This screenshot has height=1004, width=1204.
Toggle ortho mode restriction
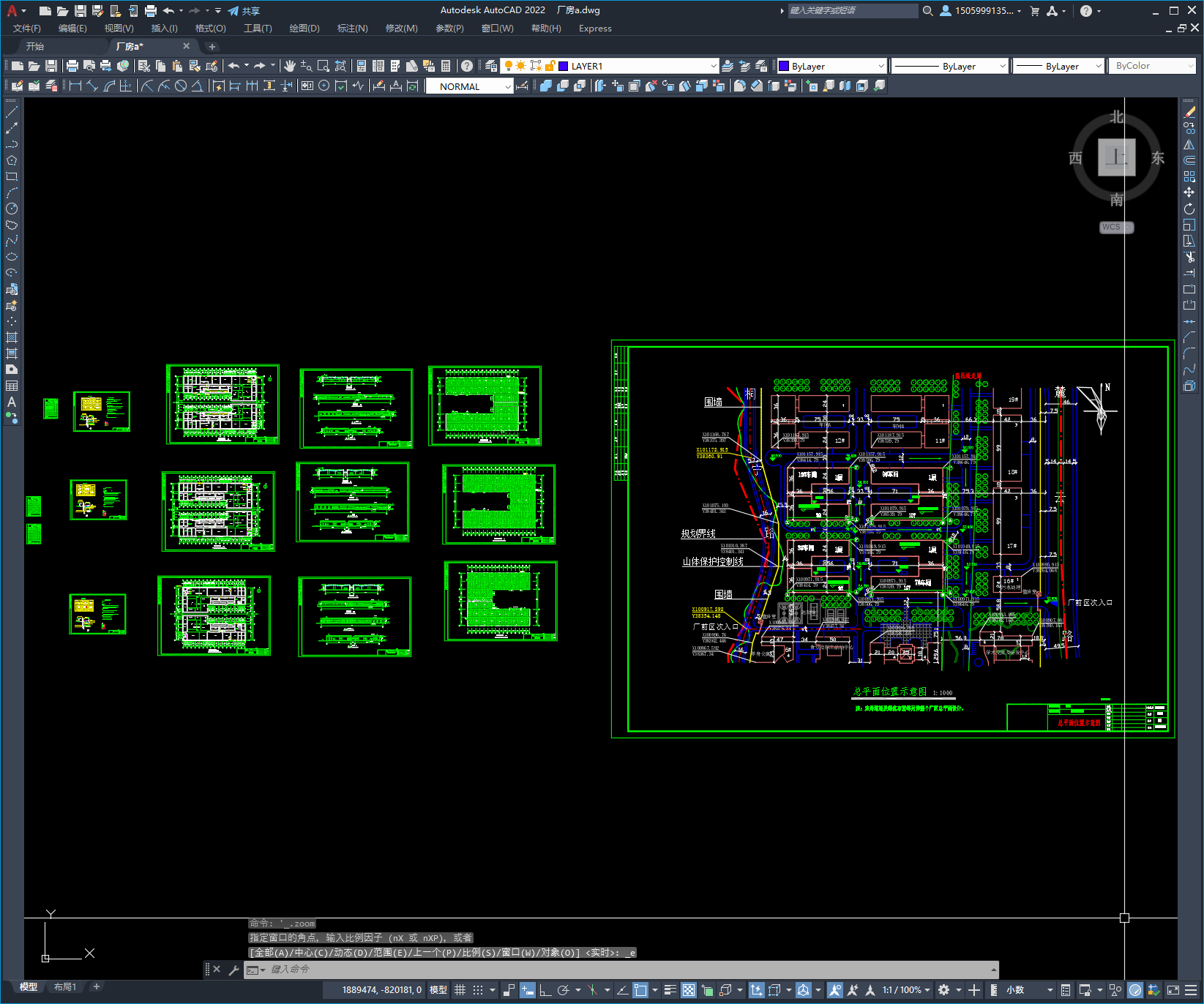coord(545,990)
